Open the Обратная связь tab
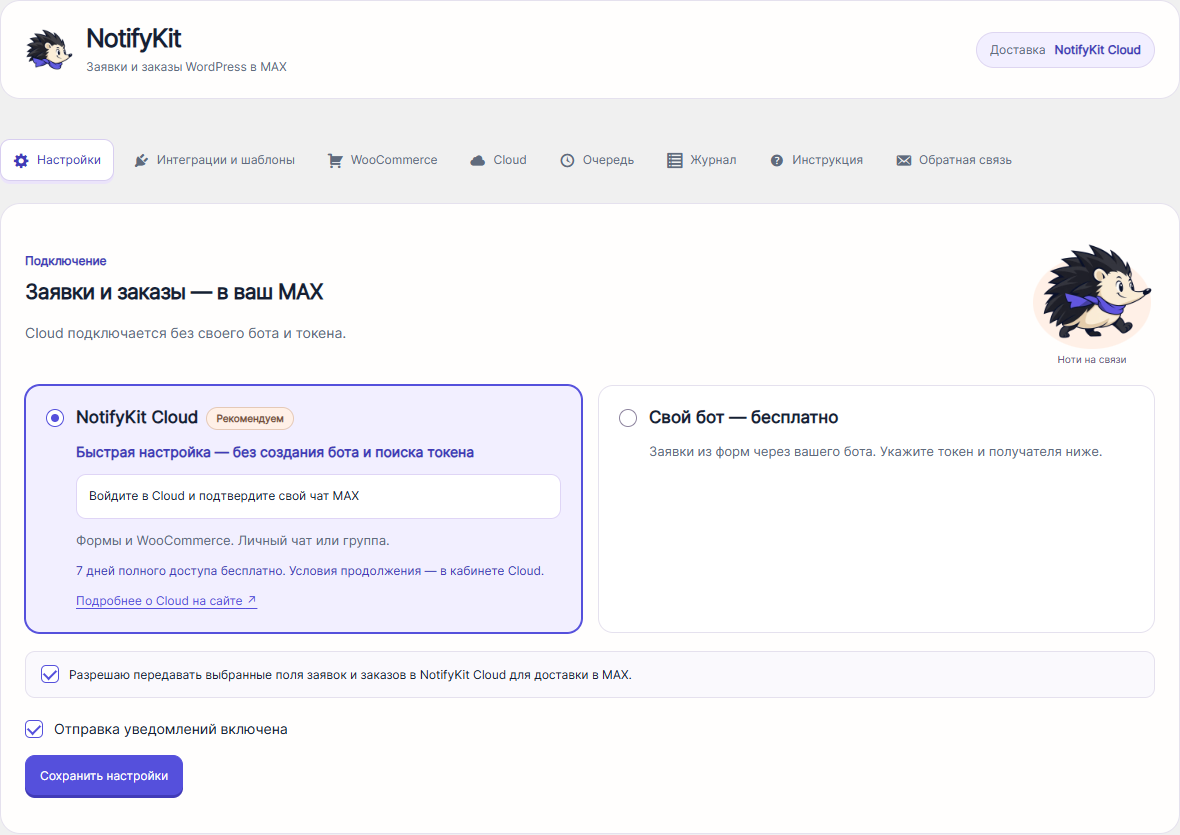The height and width of the screenshot is (835, 1180). click(954, 160)
